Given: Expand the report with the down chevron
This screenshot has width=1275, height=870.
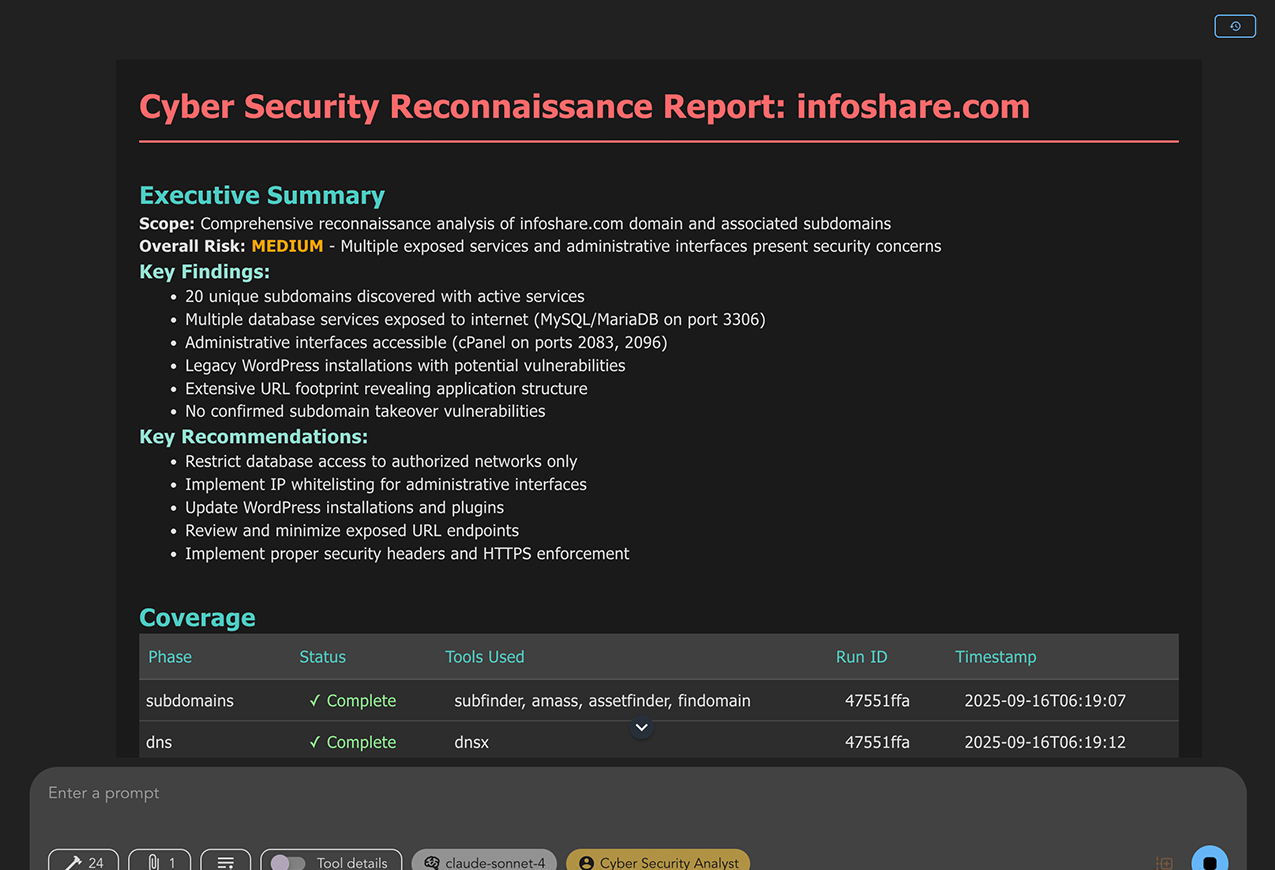Looking at the screenshot, I should [641, 727].
